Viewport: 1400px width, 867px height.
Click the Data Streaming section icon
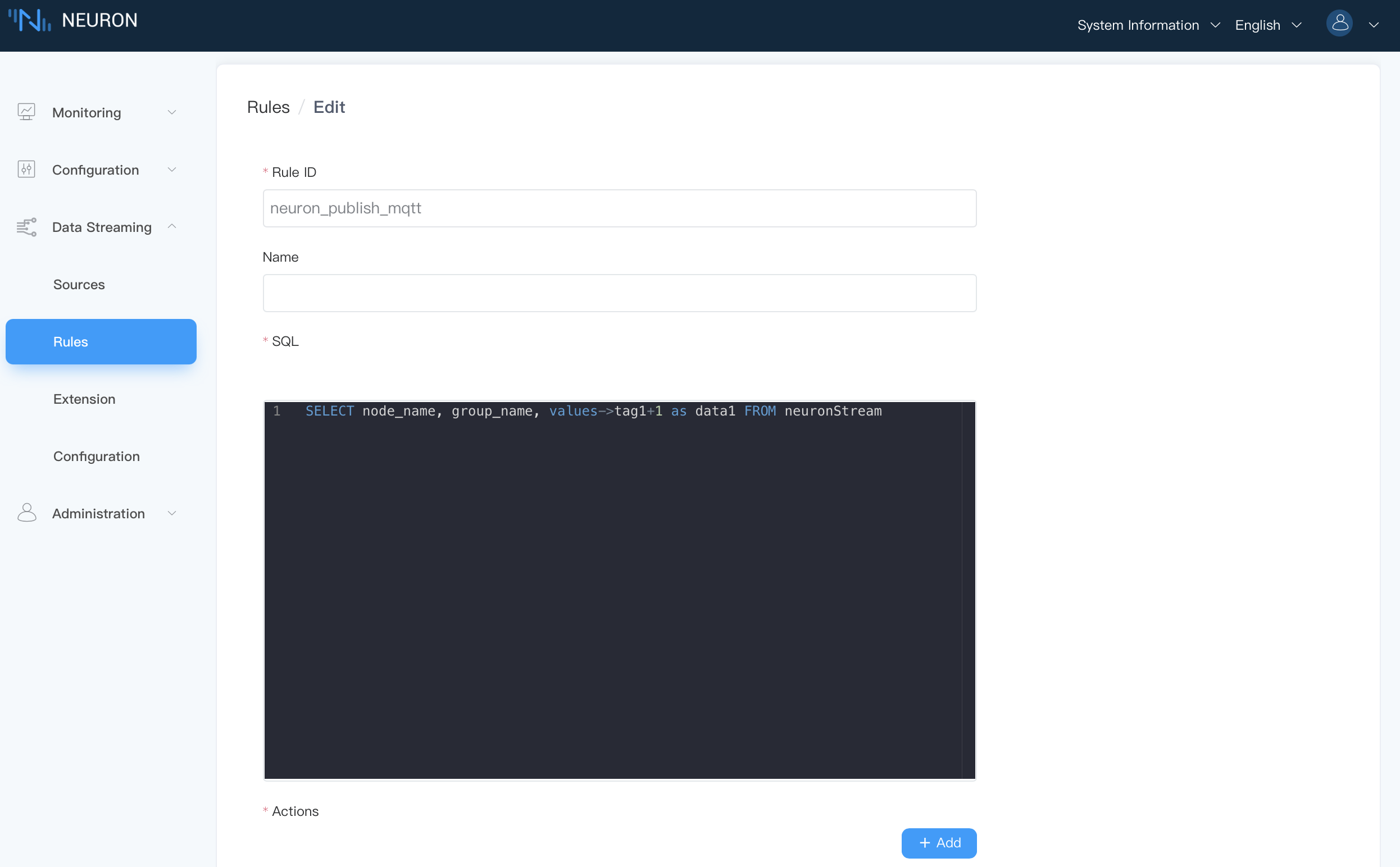click(27, 227)
